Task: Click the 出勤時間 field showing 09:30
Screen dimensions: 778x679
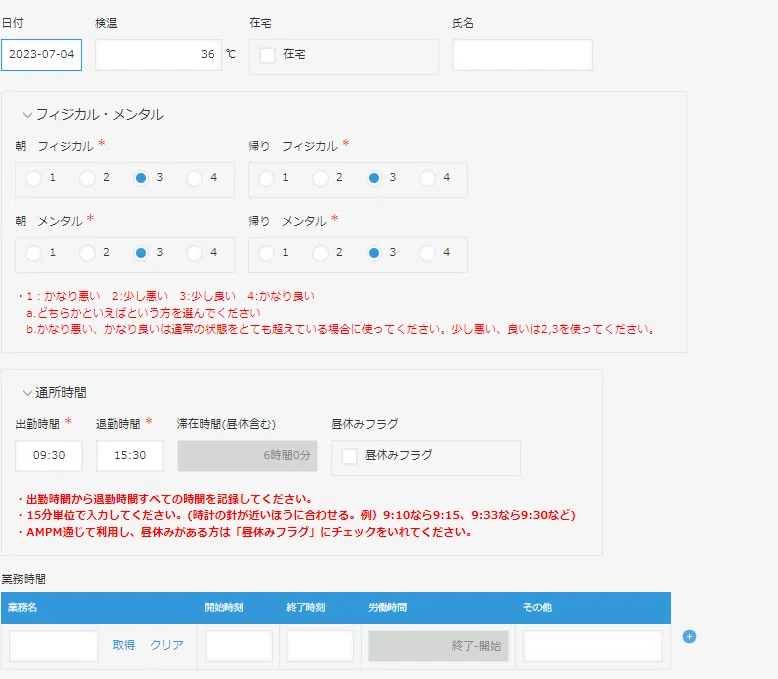Action: point(49,456)
